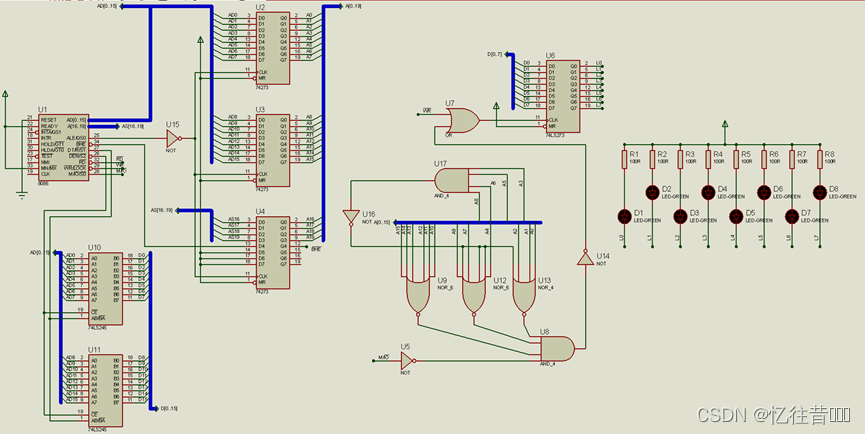Select LED D6
Image resolution: width=865 pixels, height=434 pixels.
coord(764,192)
